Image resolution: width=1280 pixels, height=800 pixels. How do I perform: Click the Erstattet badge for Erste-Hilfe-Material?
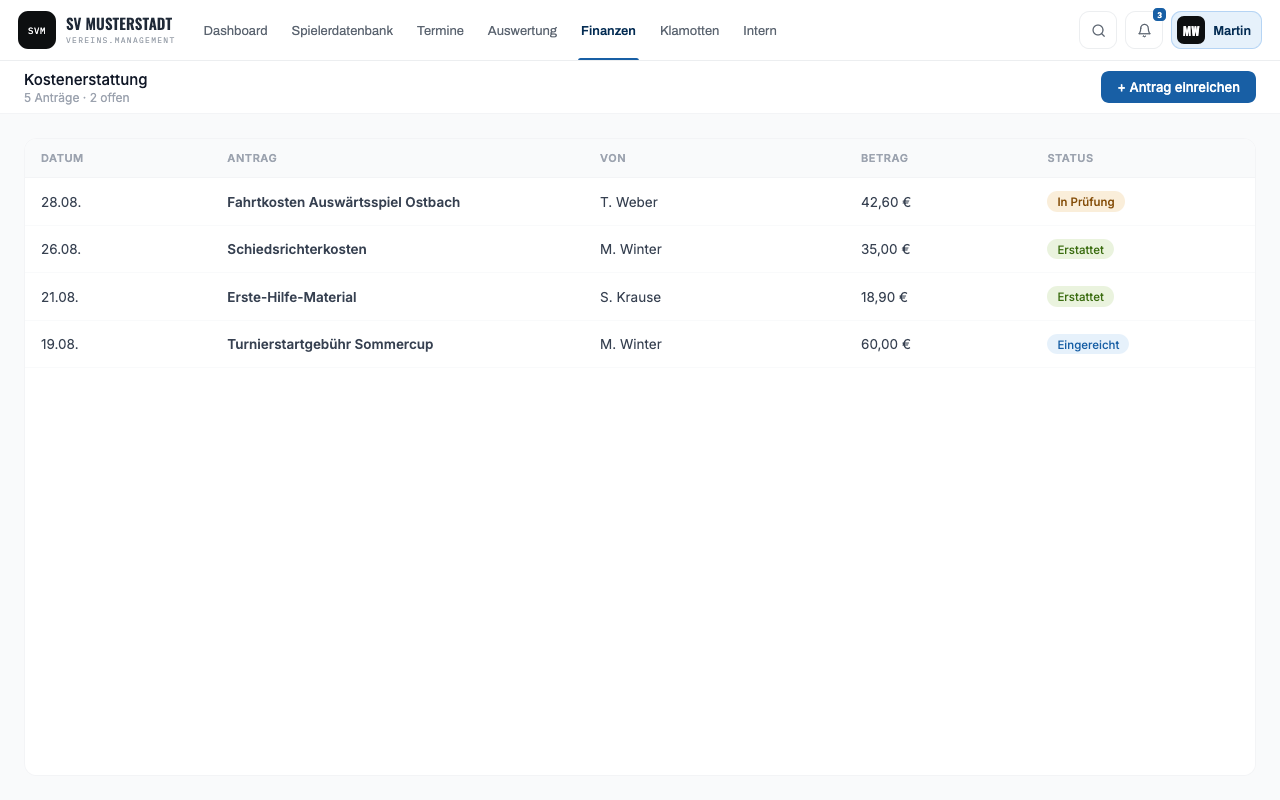pos(1080,297)
